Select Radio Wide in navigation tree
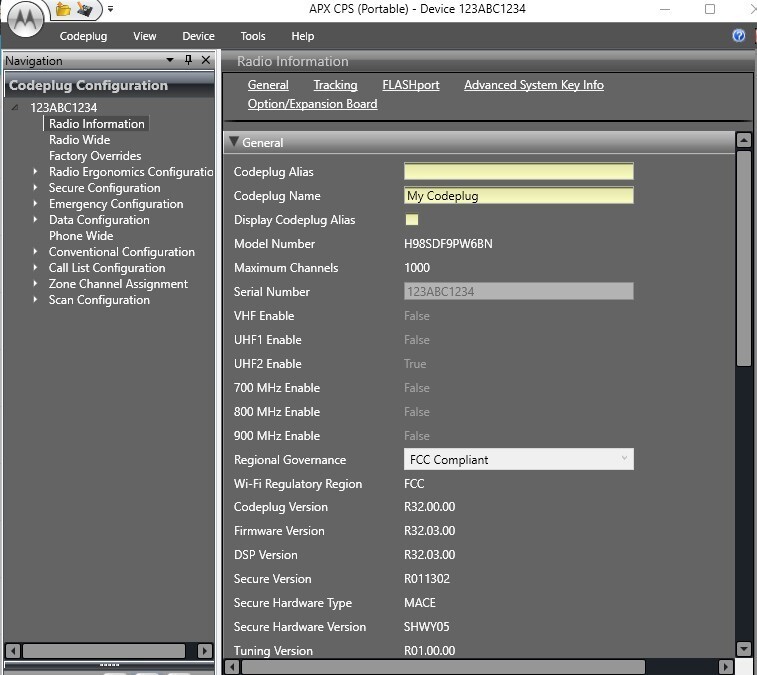This screenshot has height=675, width=757. click(x=80, y=140)
